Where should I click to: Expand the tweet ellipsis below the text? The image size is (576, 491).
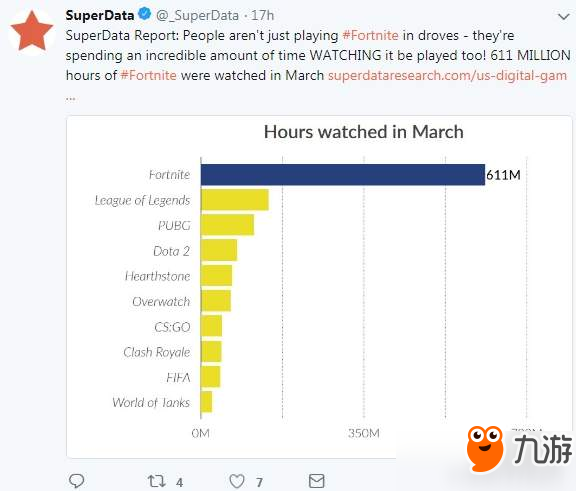click(71, 98)
